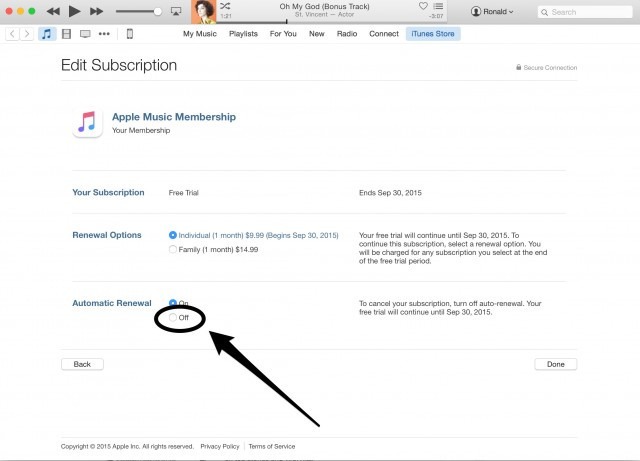This screenshot has width=640, height=461.
Task: Click the Automatic Renewal label
Action: 112,303
